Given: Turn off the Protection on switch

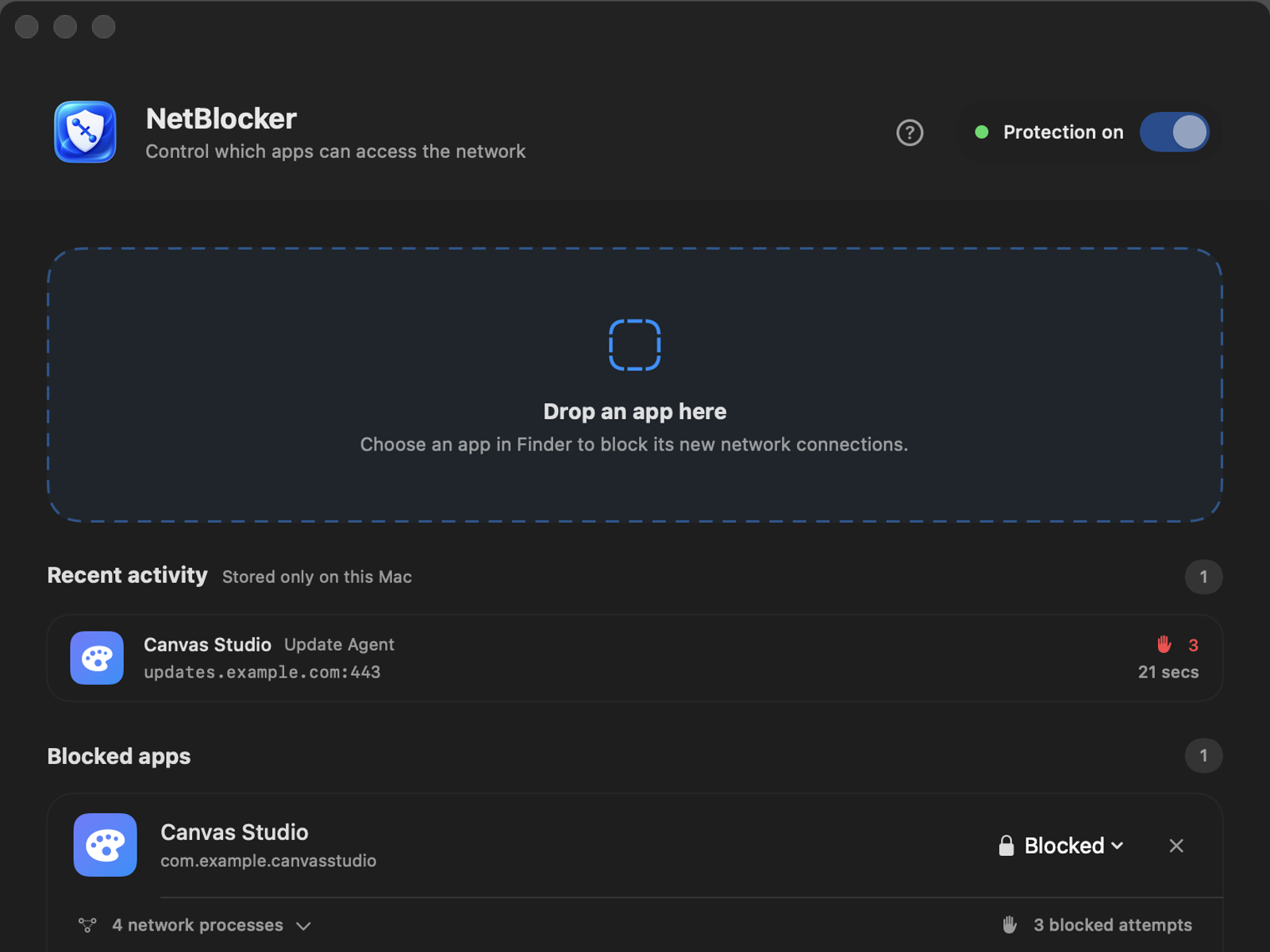Looking at the screenshot, I should pos(1174,132).
